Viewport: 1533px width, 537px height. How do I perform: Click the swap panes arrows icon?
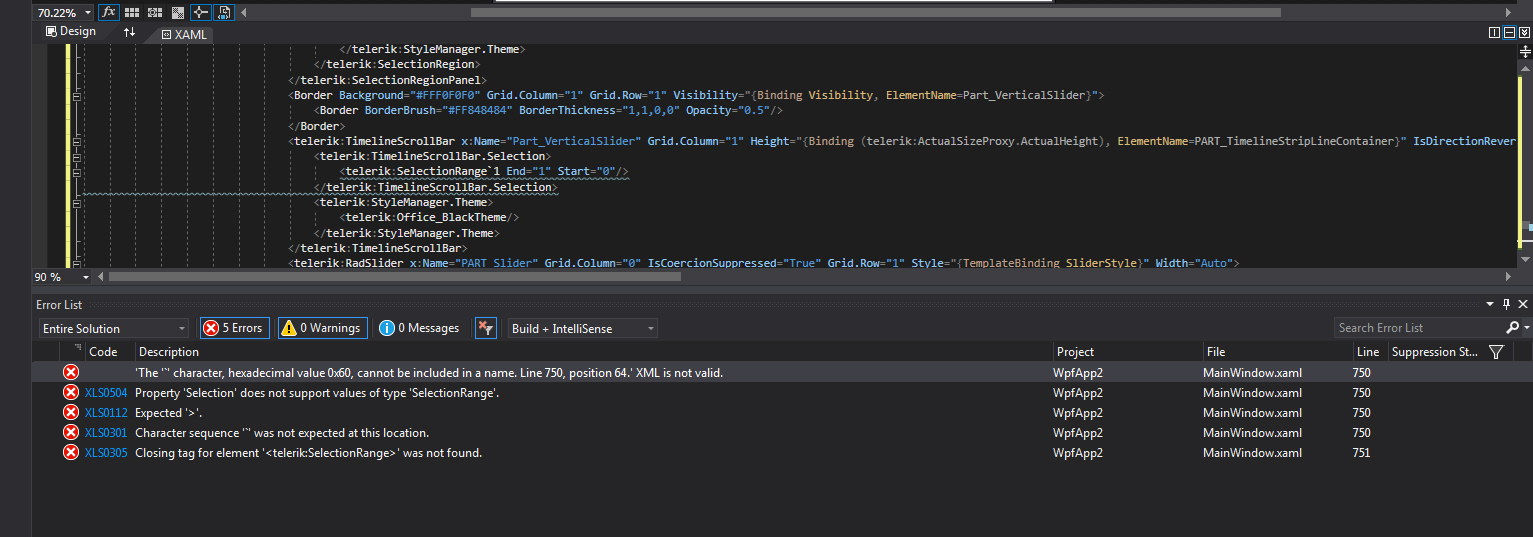tap(129, 32)
